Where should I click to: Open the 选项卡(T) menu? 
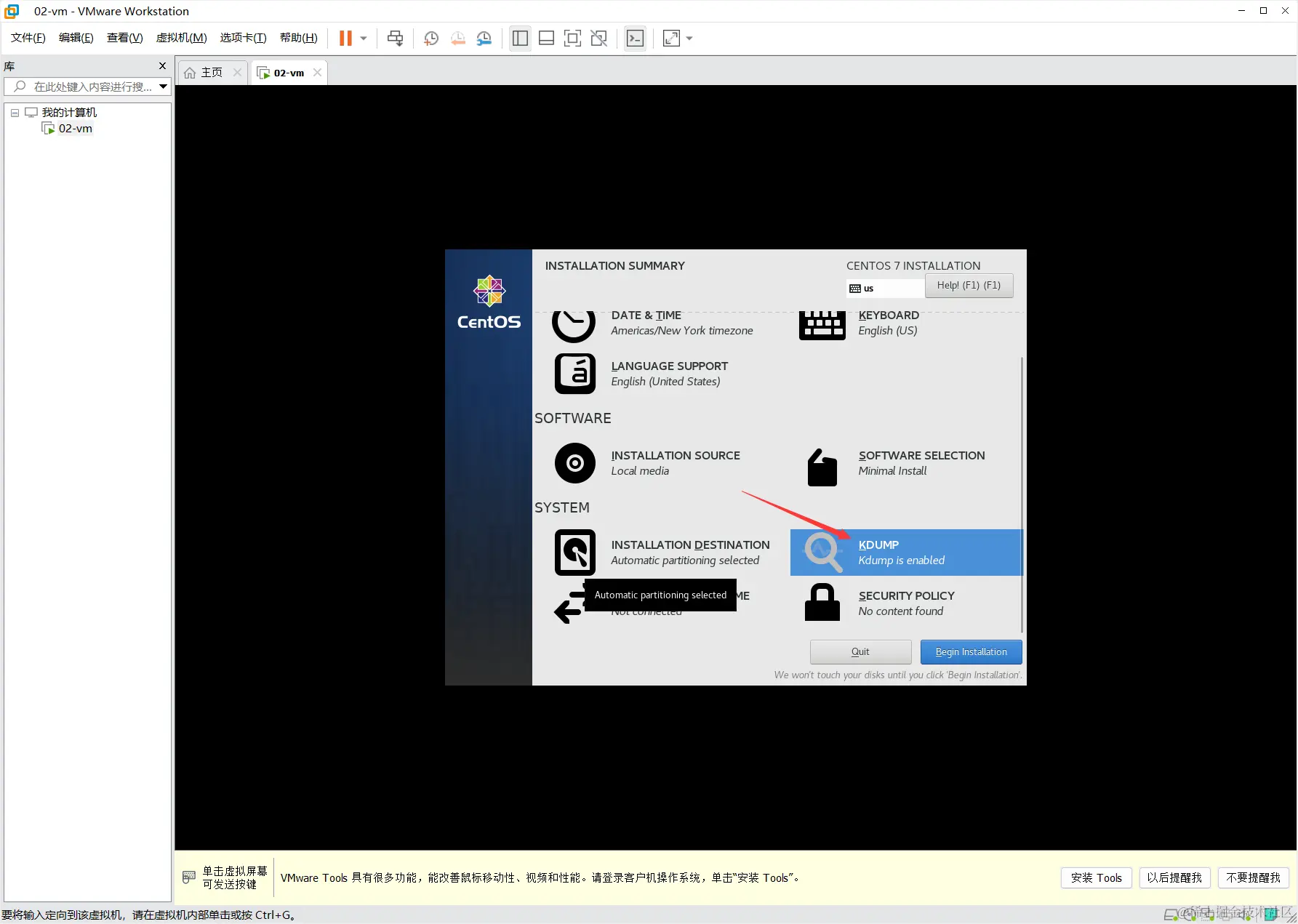[244, 38]
